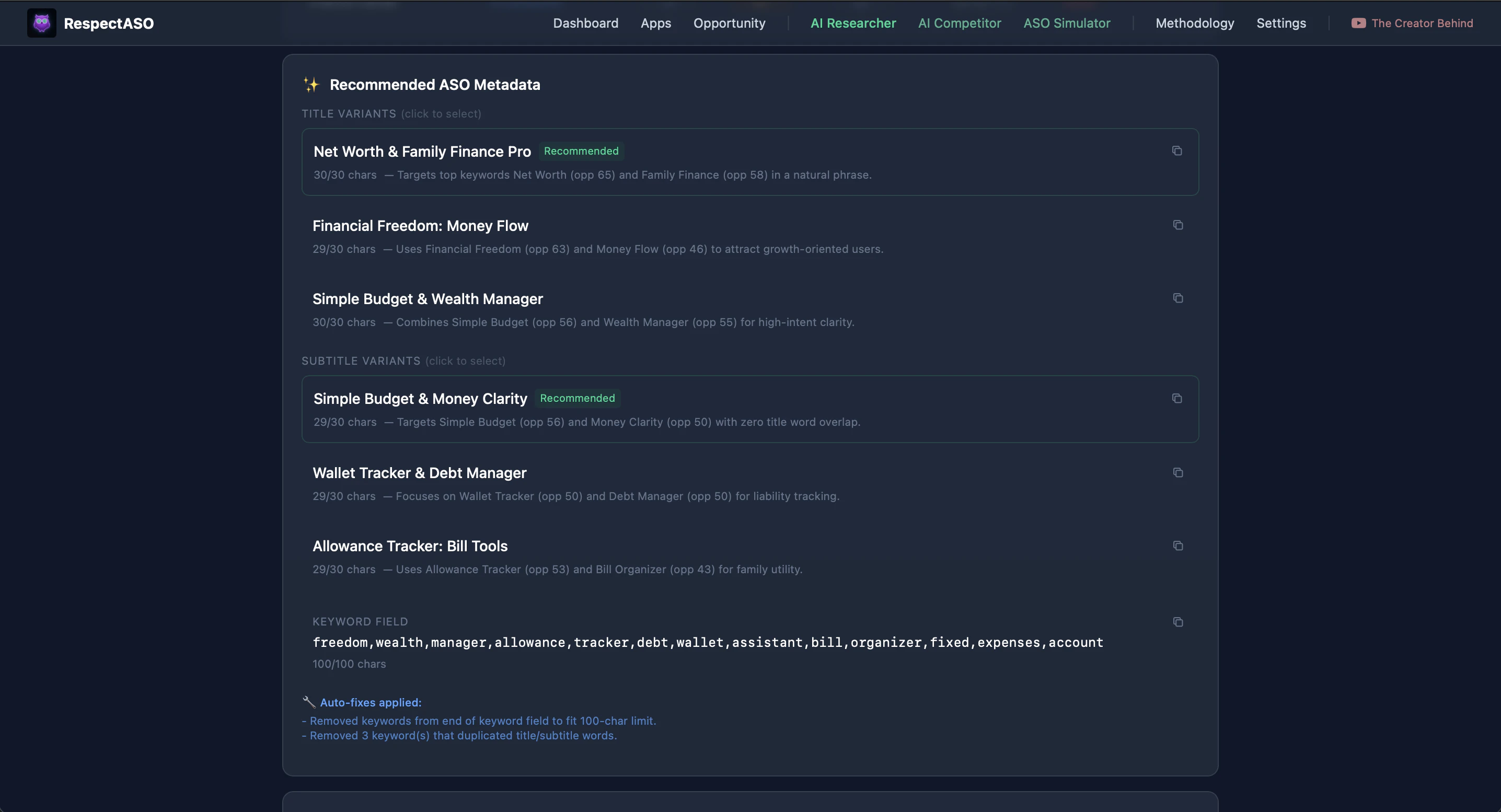Select the Simple Budget & Wealth Manager title variant
This screenshot has width=1501, height=812.
tap(641, 310)
